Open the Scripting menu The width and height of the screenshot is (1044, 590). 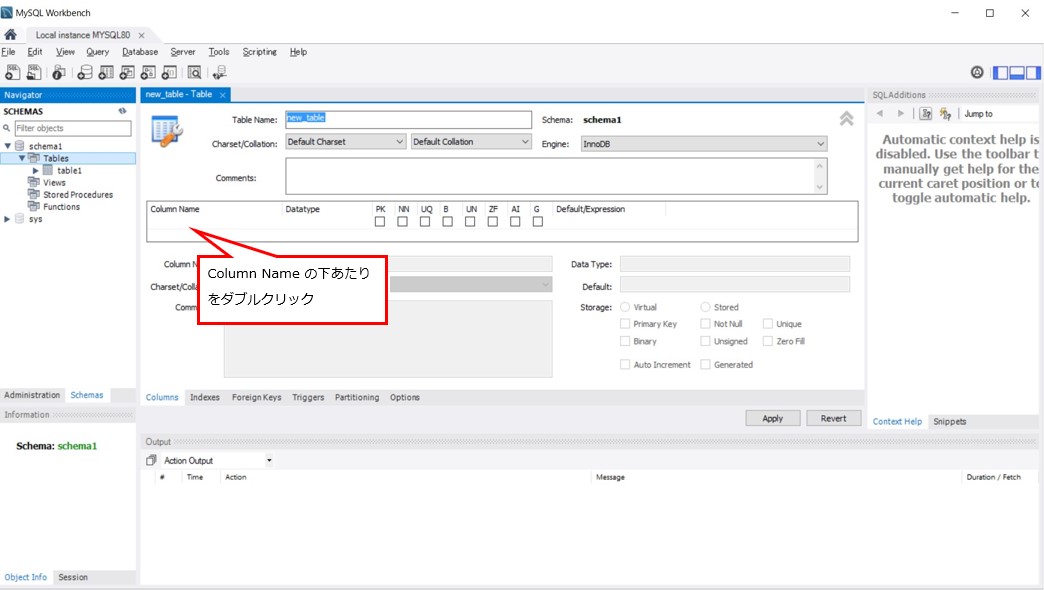[x=260, y=52]
